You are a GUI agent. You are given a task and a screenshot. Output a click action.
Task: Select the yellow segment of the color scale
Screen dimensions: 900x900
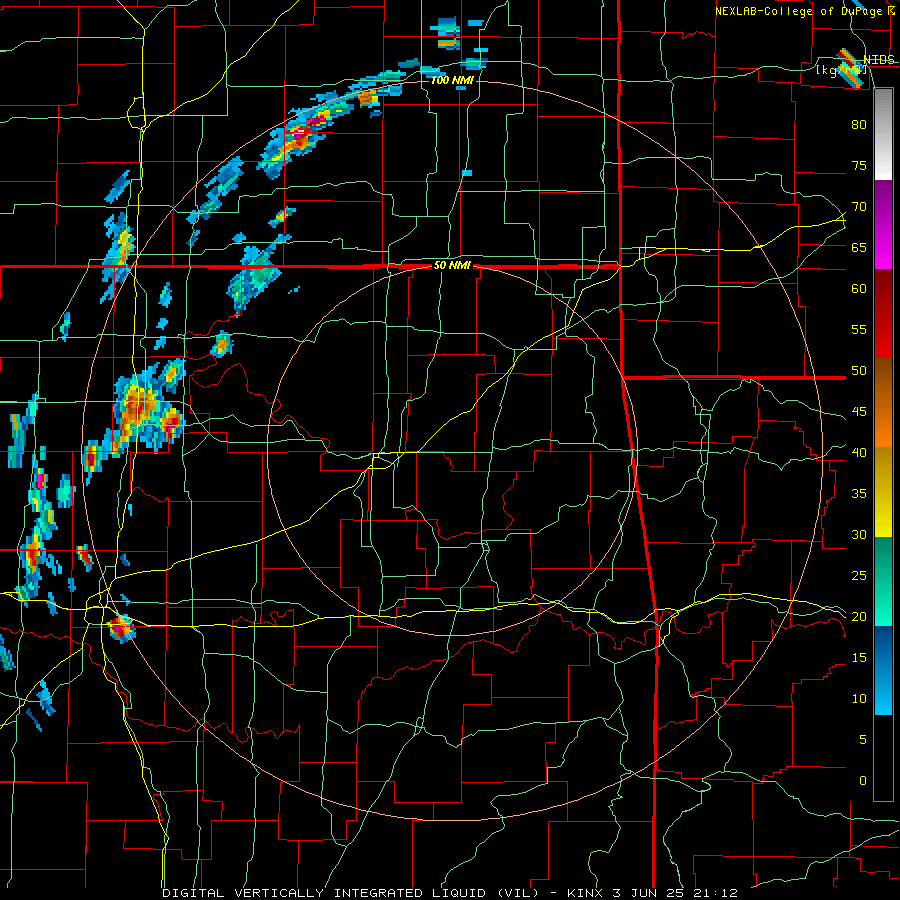(883, 492)
